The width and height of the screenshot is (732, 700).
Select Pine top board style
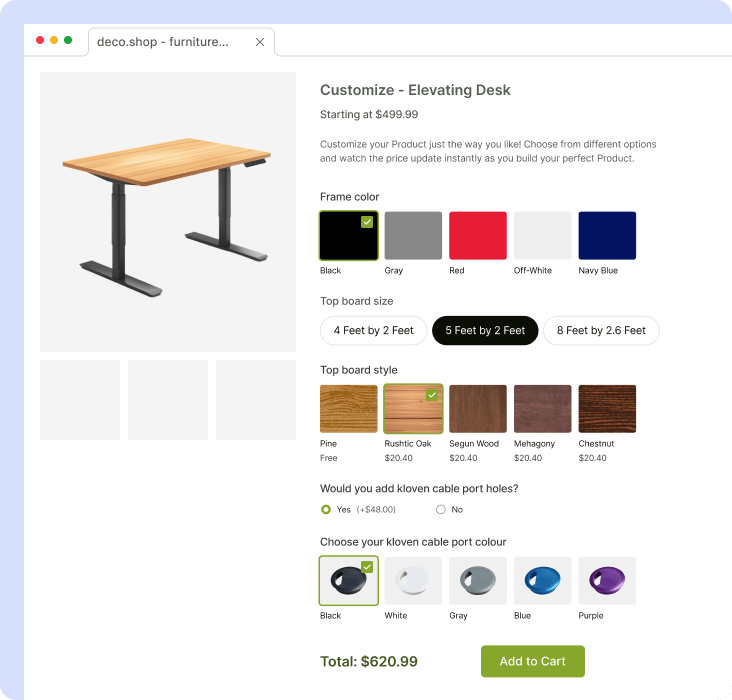click(x=349, y=409)
